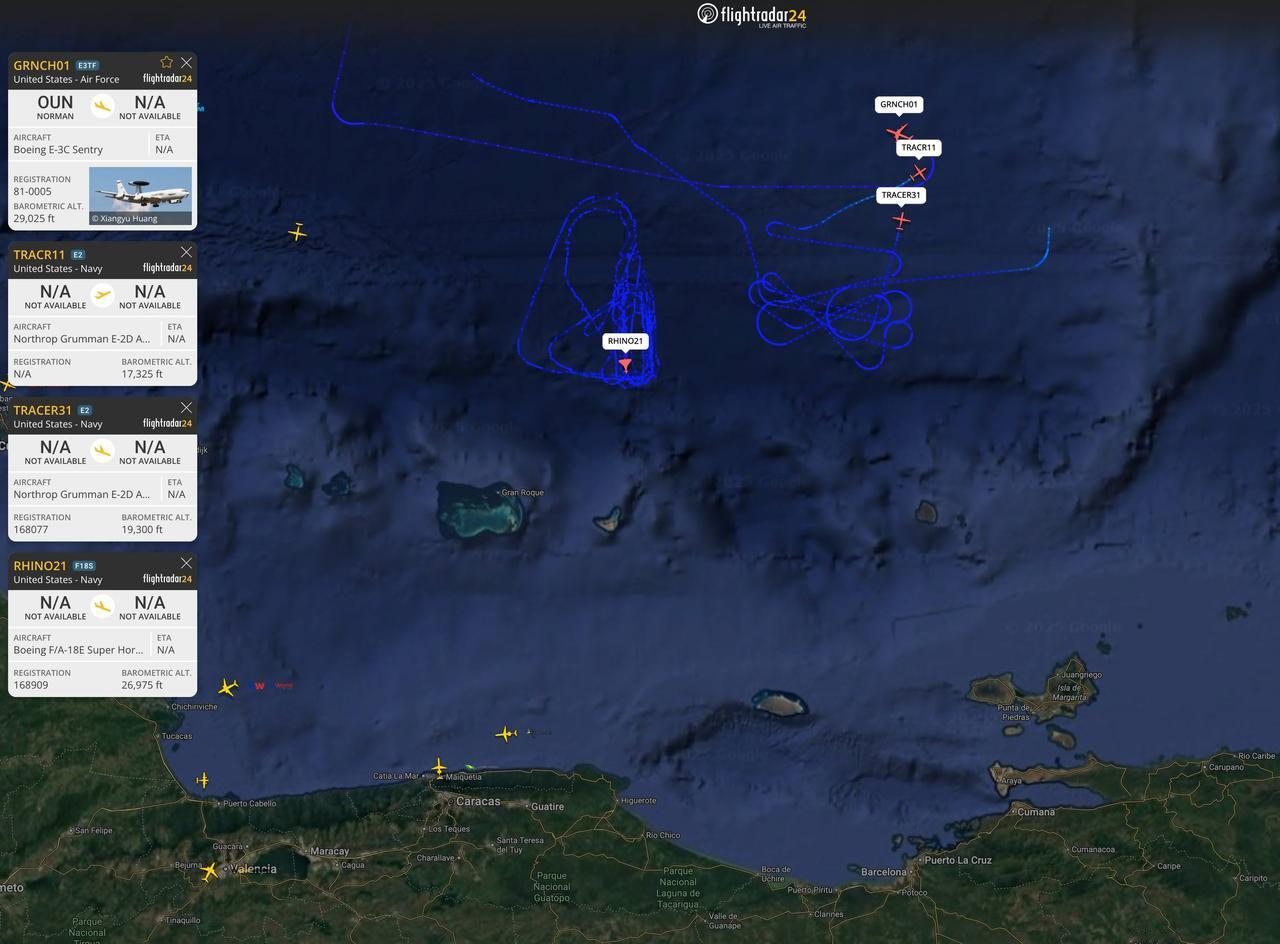
Task: Select yellow aircraft over open sea northwest
Action: pos(297,233)
